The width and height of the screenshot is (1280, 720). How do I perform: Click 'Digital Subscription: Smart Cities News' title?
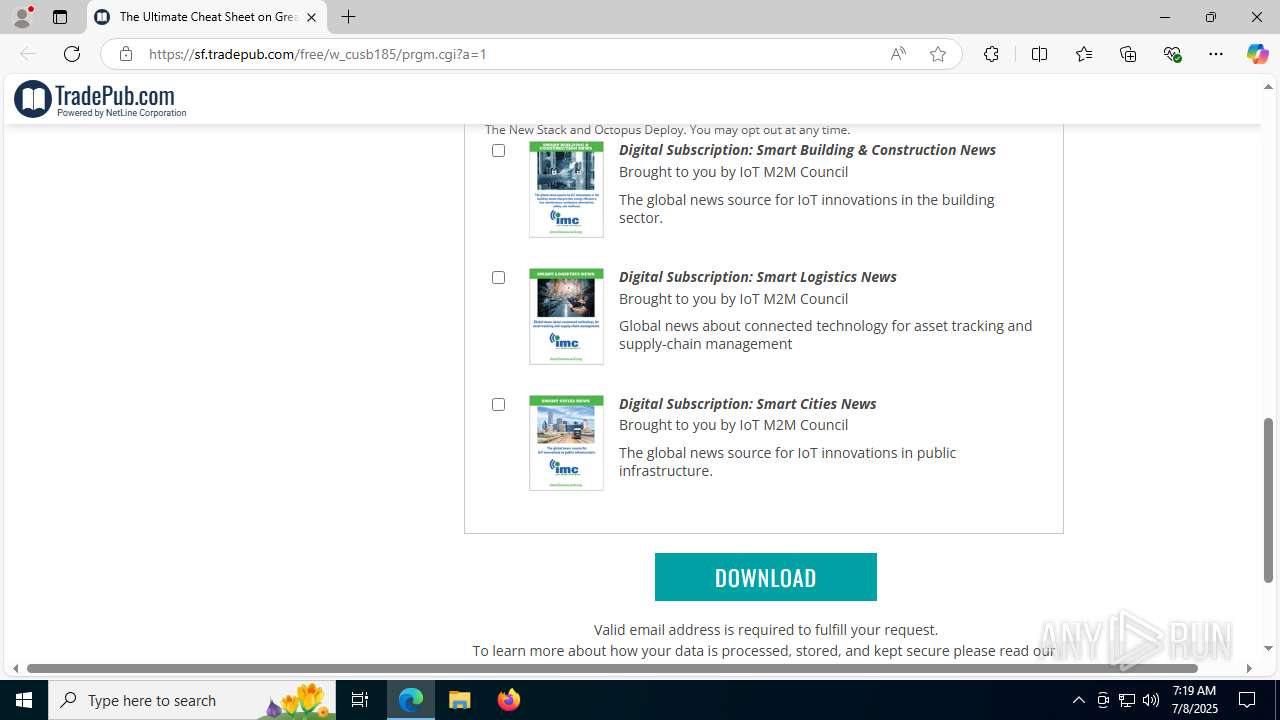point(747,404)
